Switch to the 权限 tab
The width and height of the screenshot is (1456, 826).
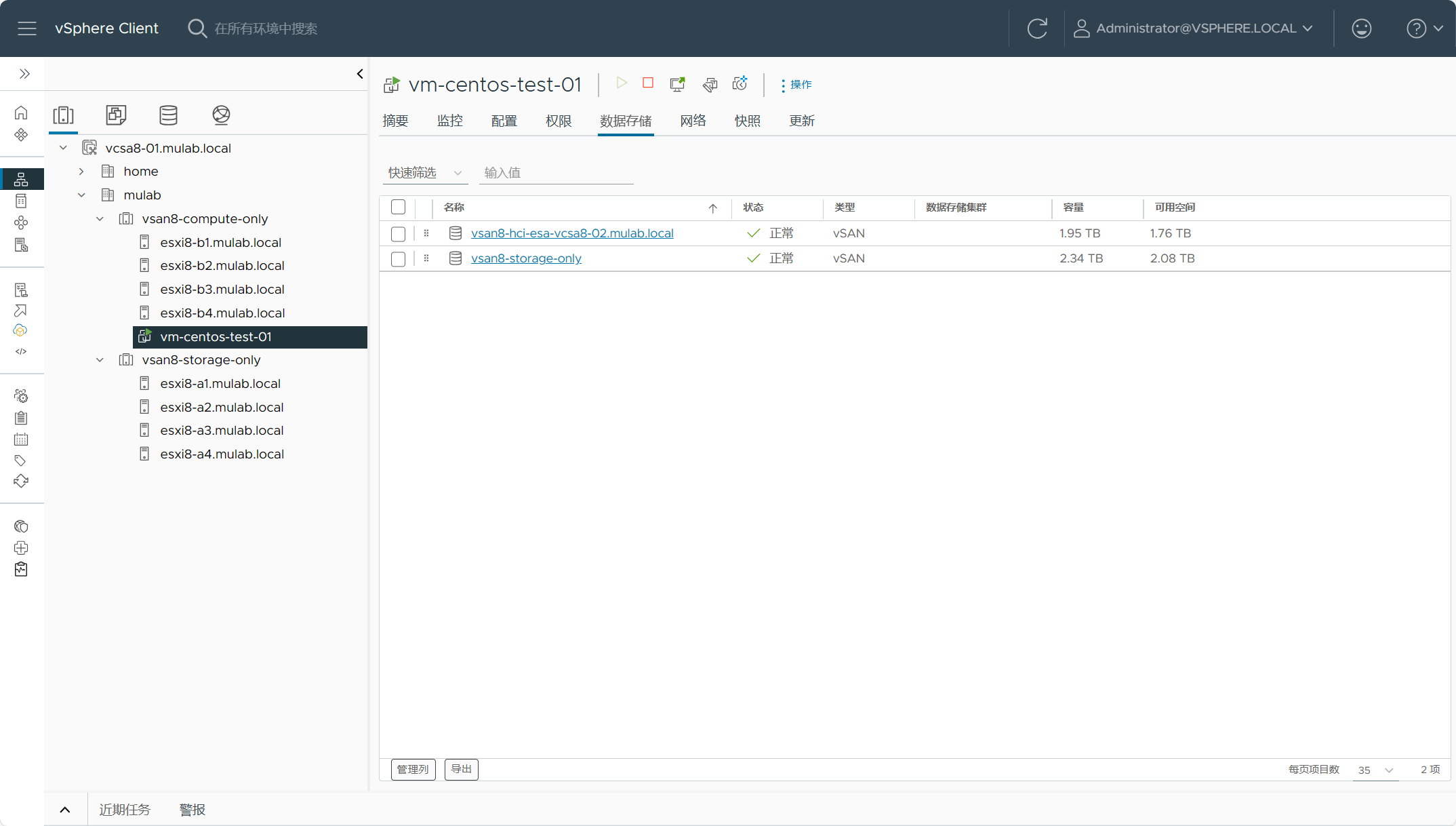pyautogui.click(x=559, y=121)
